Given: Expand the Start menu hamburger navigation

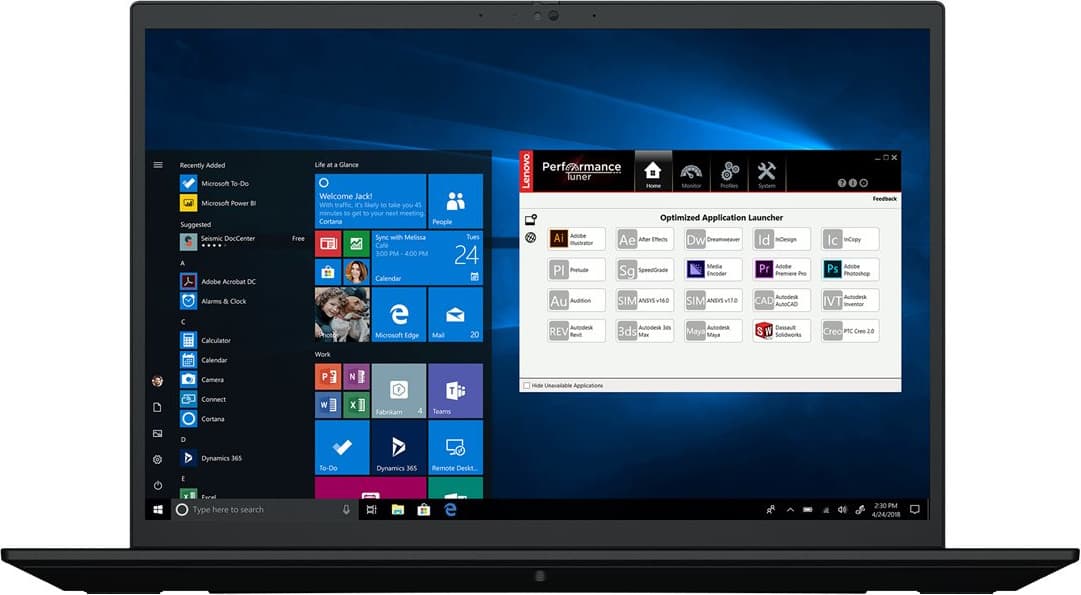Looking at the screenshot, I should 157,165.
